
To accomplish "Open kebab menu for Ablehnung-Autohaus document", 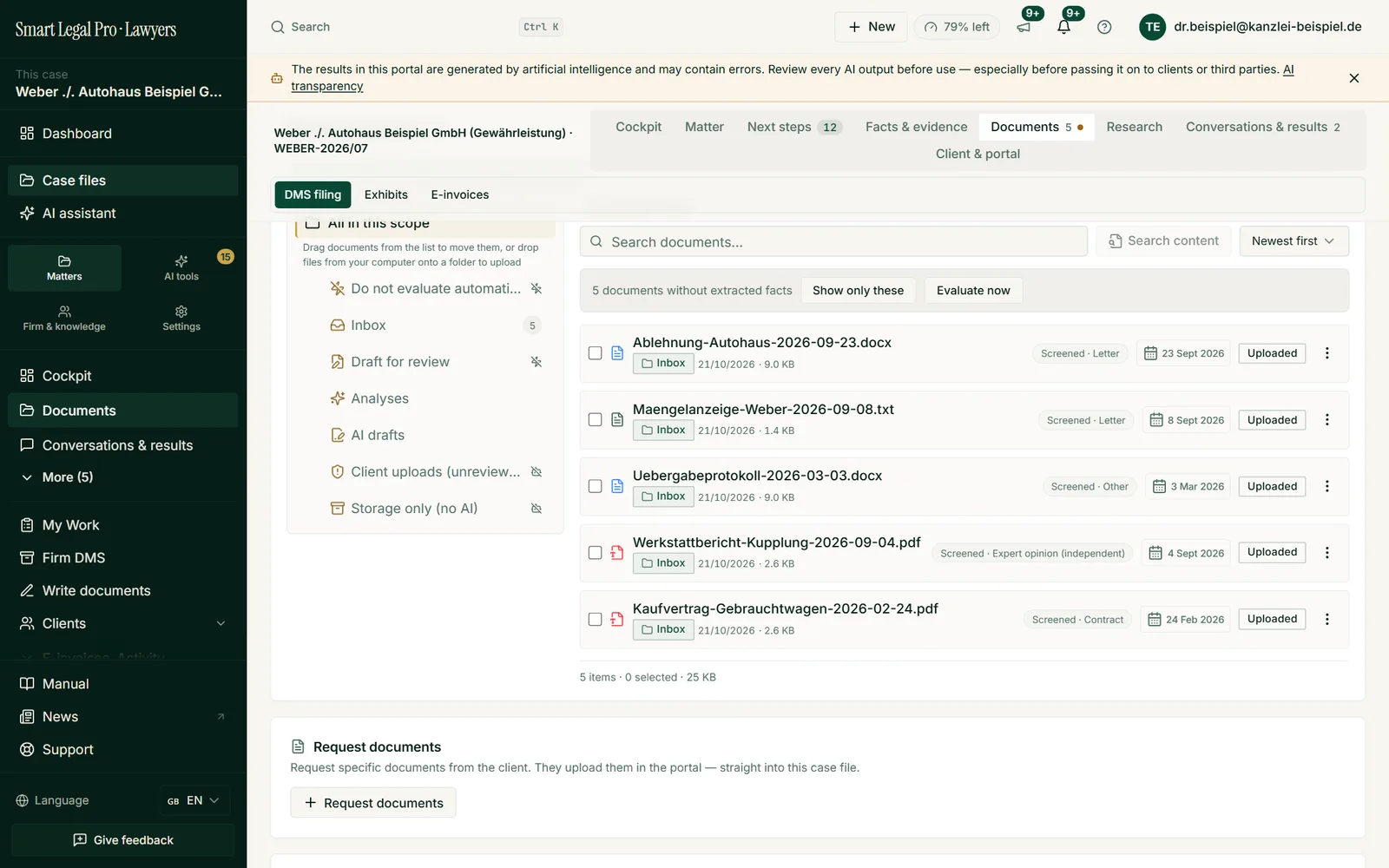I will coord(1326,353).
